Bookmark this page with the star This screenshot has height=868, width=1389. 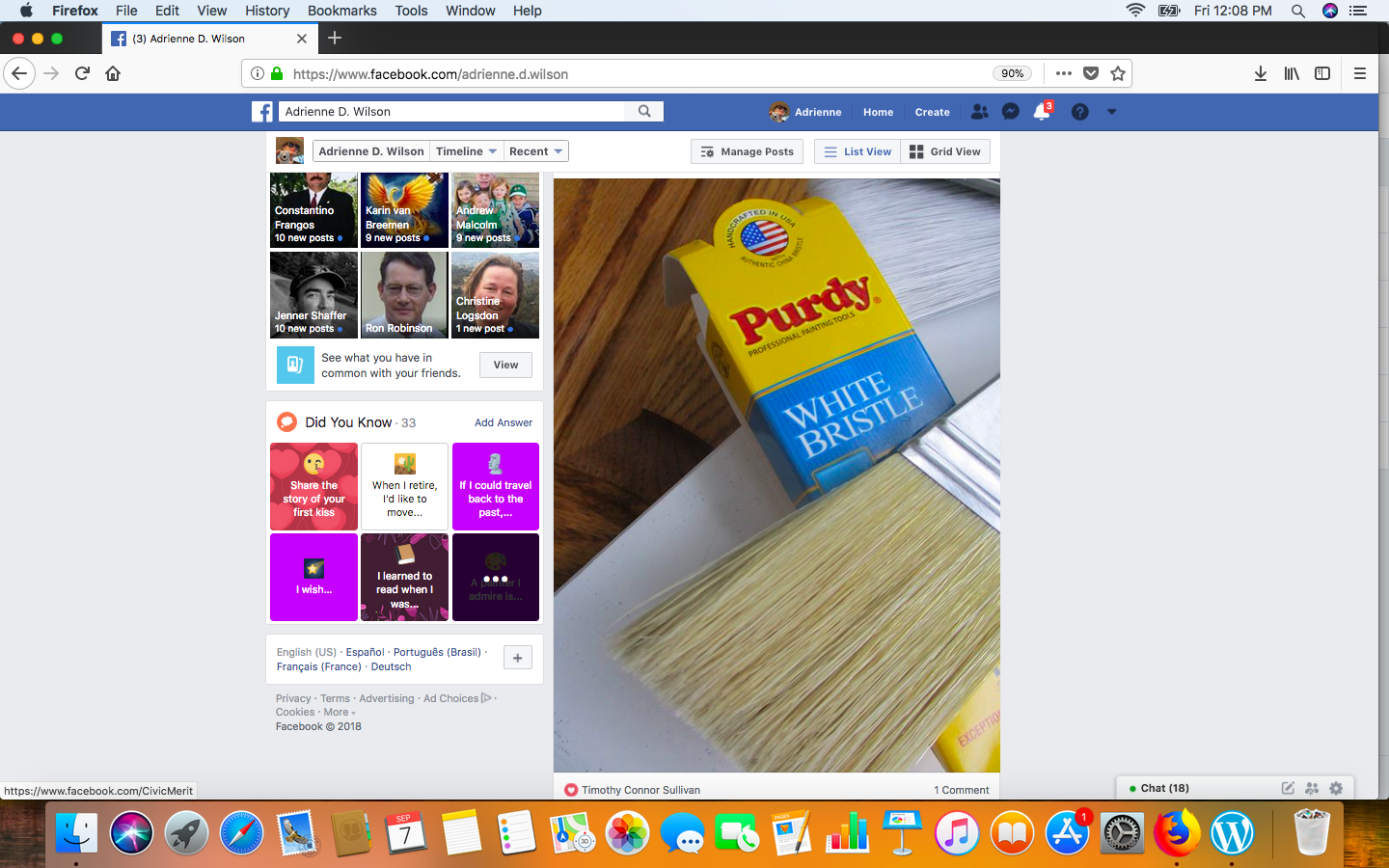[1118, 73]
